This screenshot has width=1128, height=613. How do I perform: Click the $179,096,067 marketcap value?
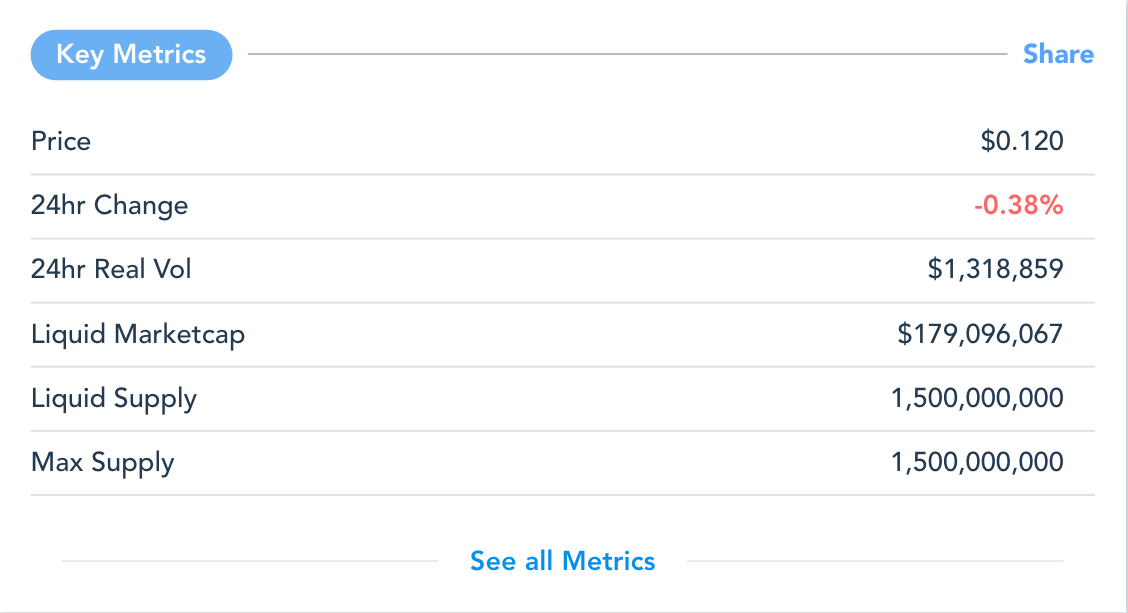pyautogui.click(x=980, y=334)
